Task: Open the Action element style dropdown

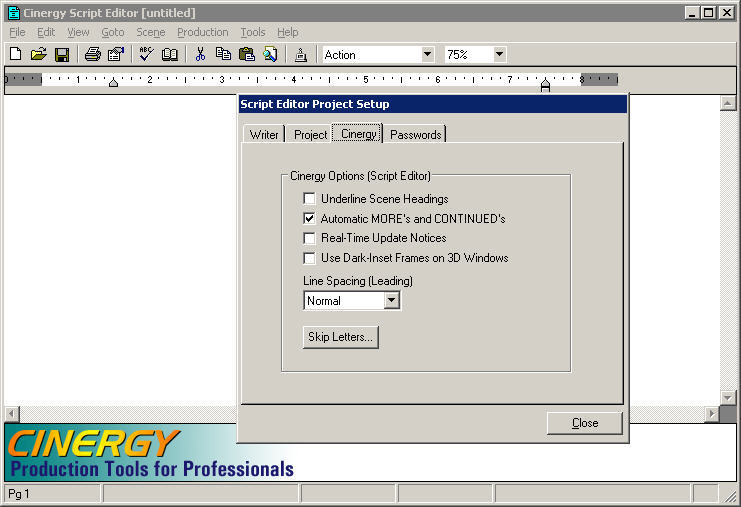Action: click(x=427, y=54)
